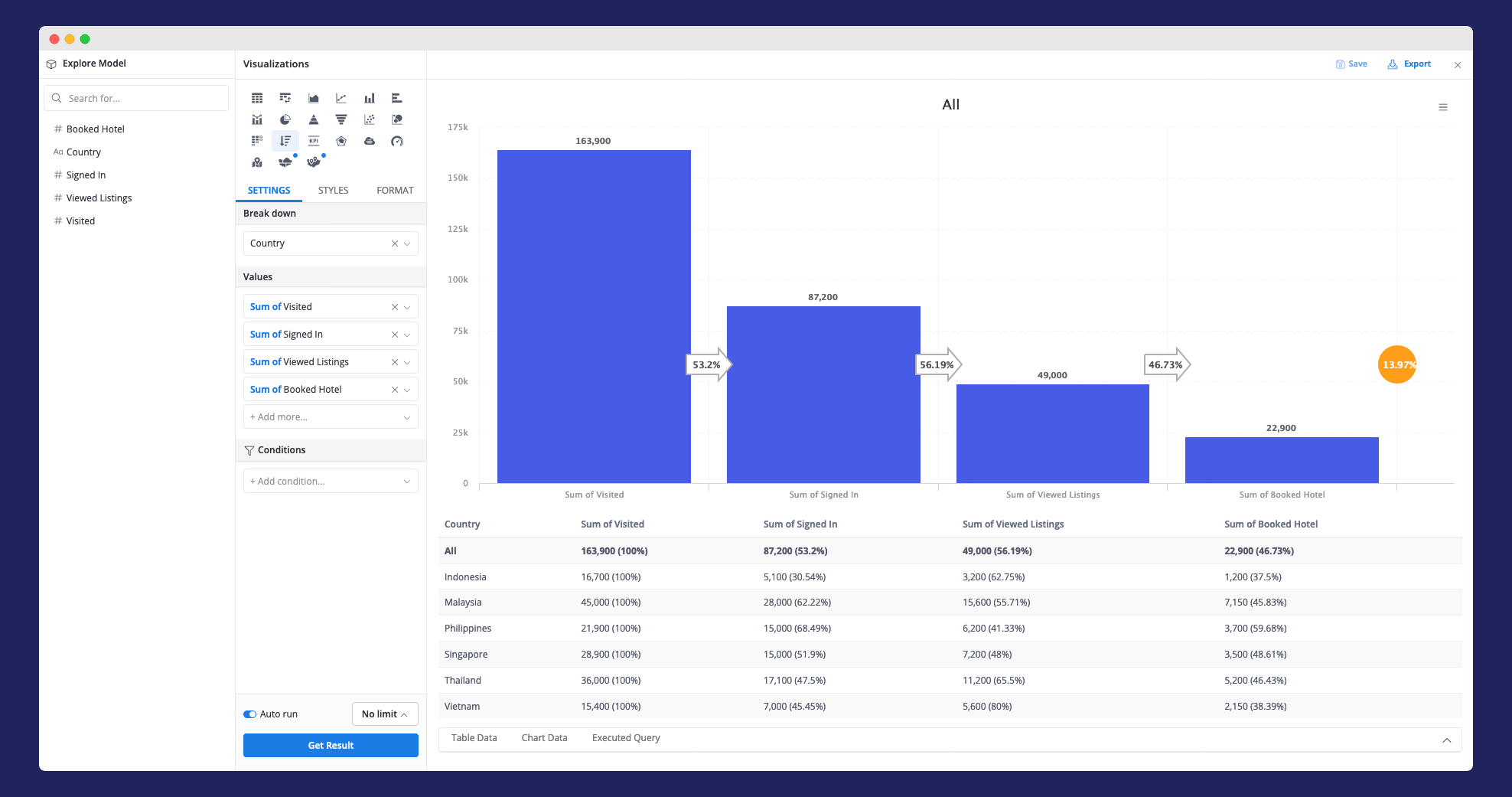
Task: Open the Executed Query tab
Action: pyautogui.click(x=625, y=738)
